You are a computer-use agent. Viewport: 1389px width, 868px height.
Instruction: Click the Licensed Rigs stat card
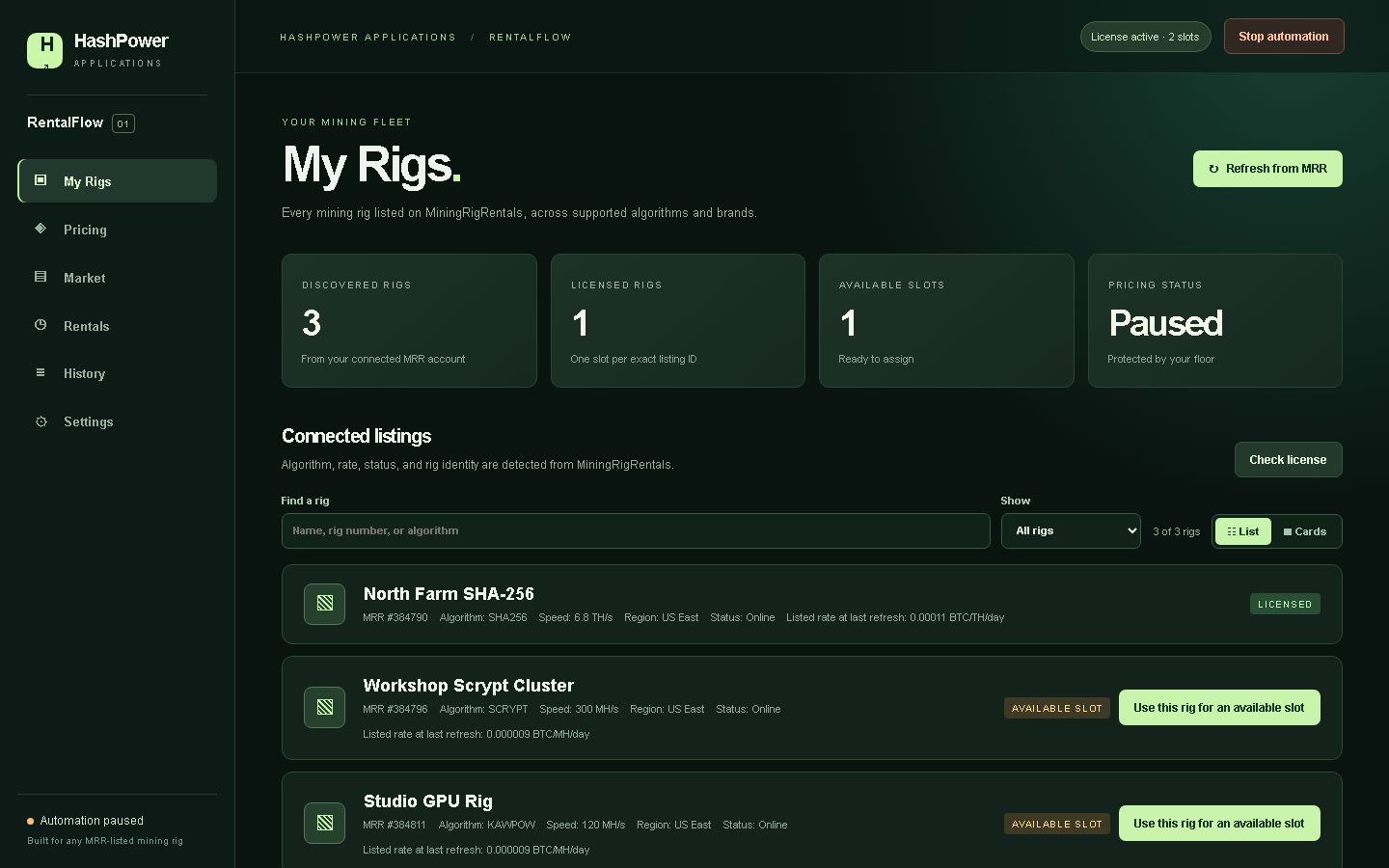pos(678,321)
